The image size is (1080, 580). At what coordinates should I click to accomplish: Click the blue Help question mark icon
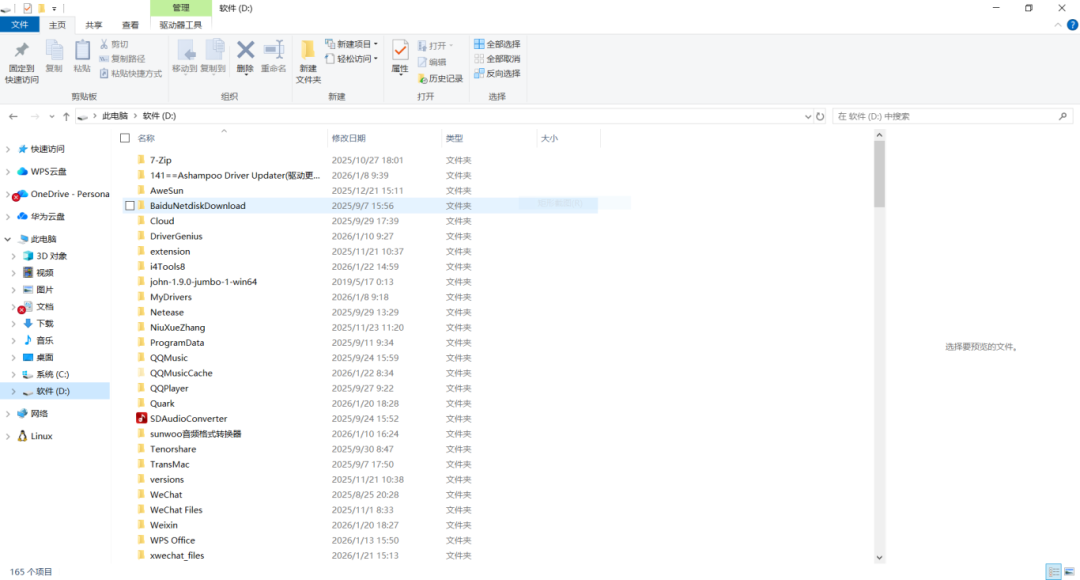click(x=1072, y=25)
